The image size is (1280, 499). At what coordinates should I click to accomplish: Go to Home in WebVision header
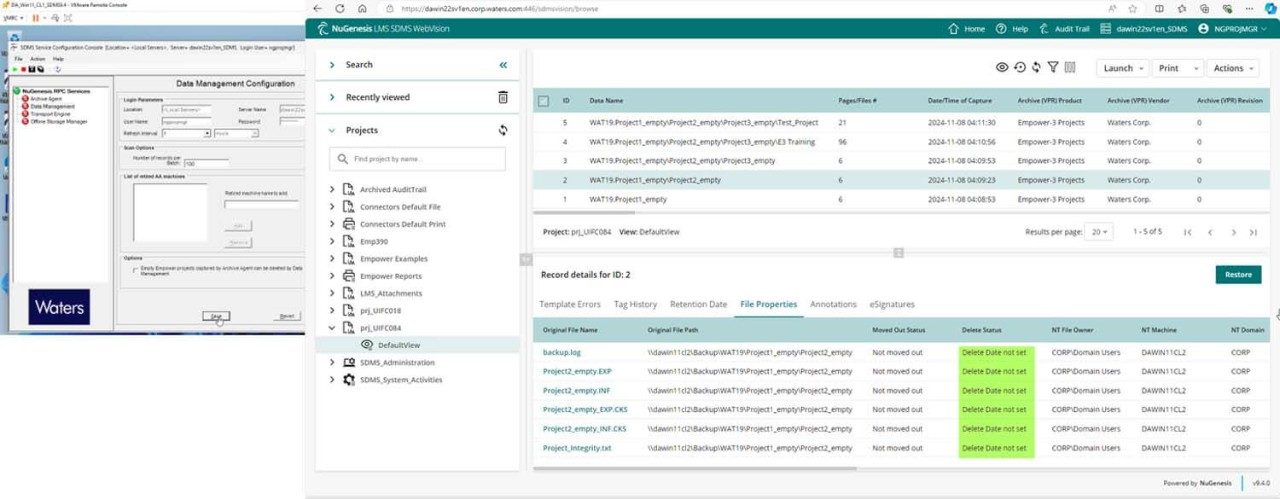(967, 29)
